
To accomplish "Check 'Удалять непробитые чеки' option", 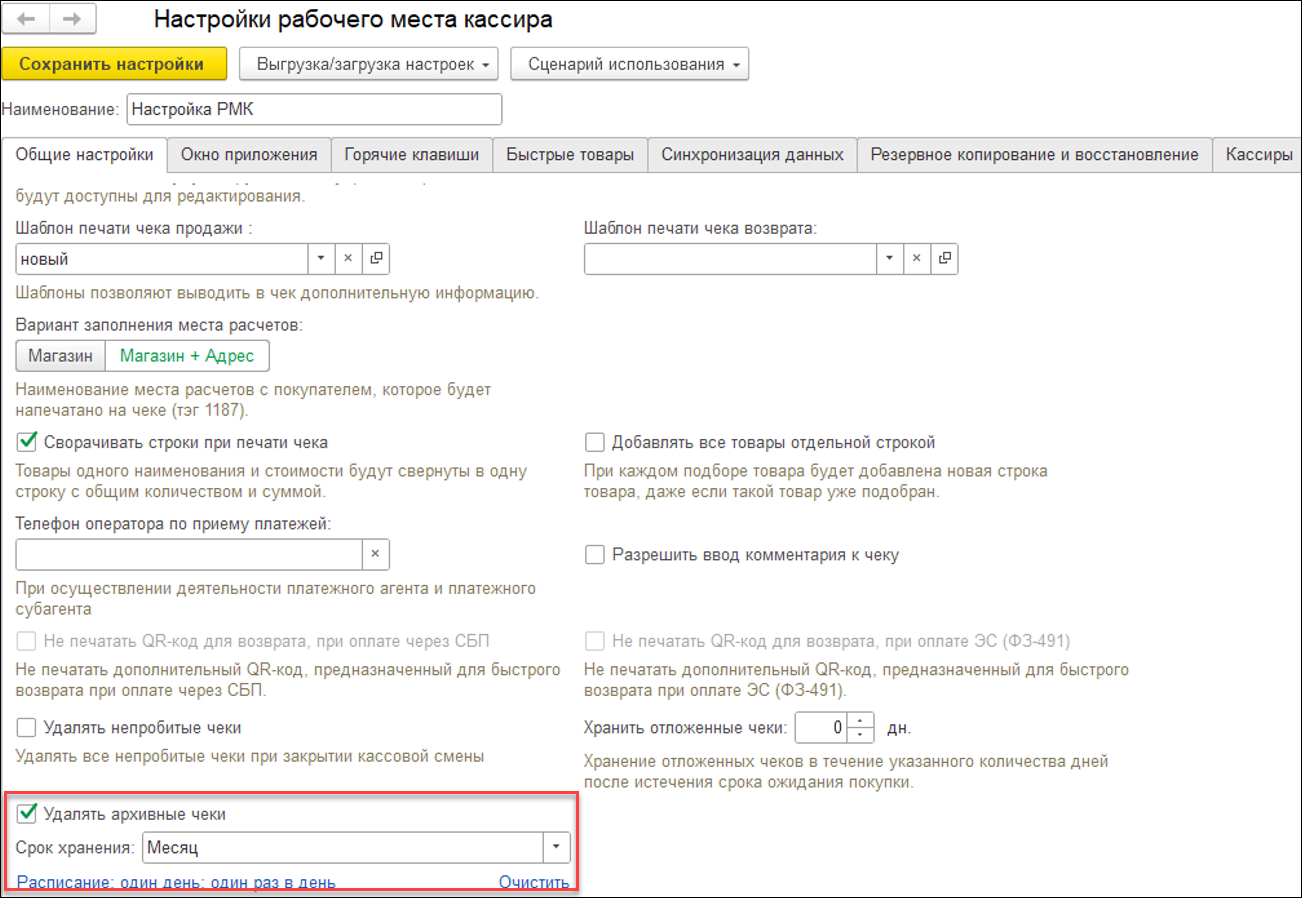I will coord(28,727).
